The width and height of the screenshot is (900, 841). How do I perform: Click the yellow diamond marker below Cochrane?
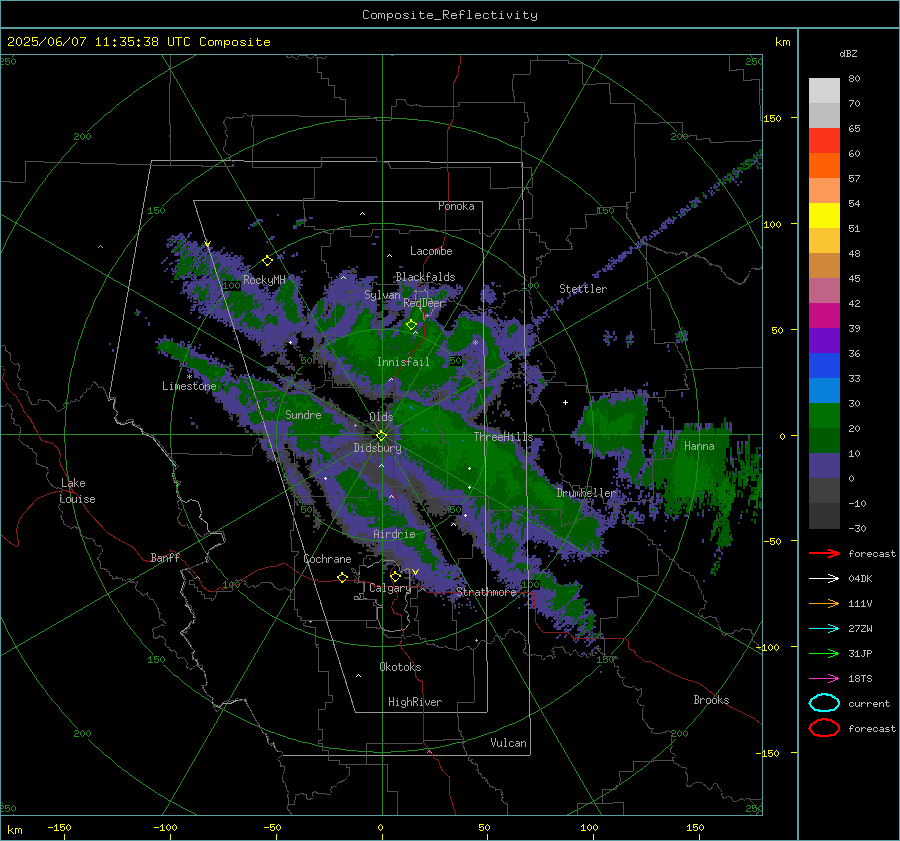(x=342, y=577)
